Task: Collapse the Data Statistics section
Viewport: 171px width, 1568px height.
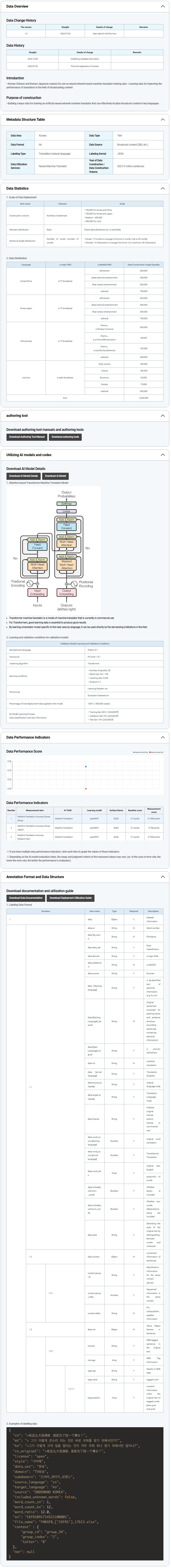Action: [163, 188]
